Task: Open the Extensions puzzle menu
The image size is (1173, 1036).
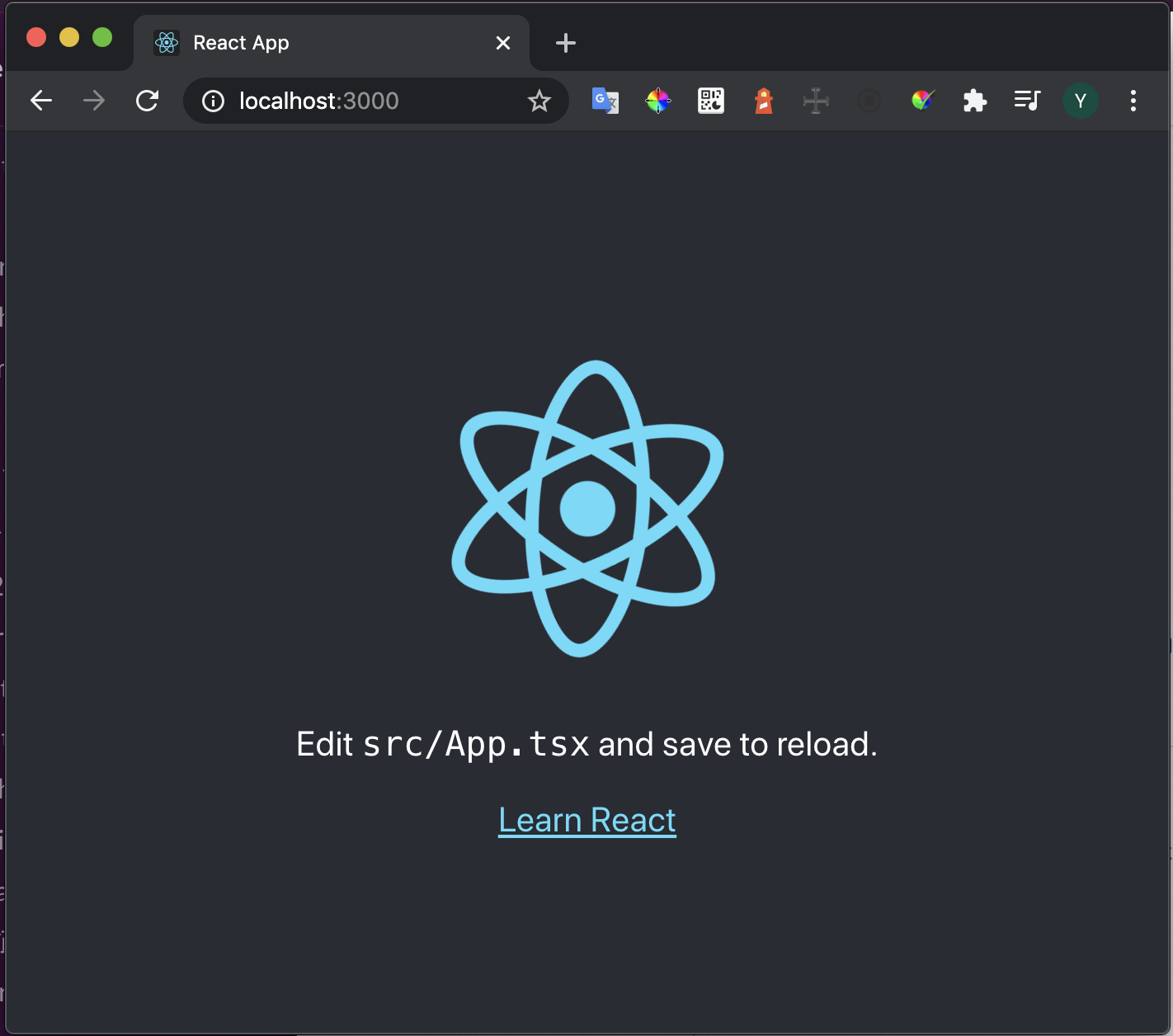Action: [x=975, y=101]
